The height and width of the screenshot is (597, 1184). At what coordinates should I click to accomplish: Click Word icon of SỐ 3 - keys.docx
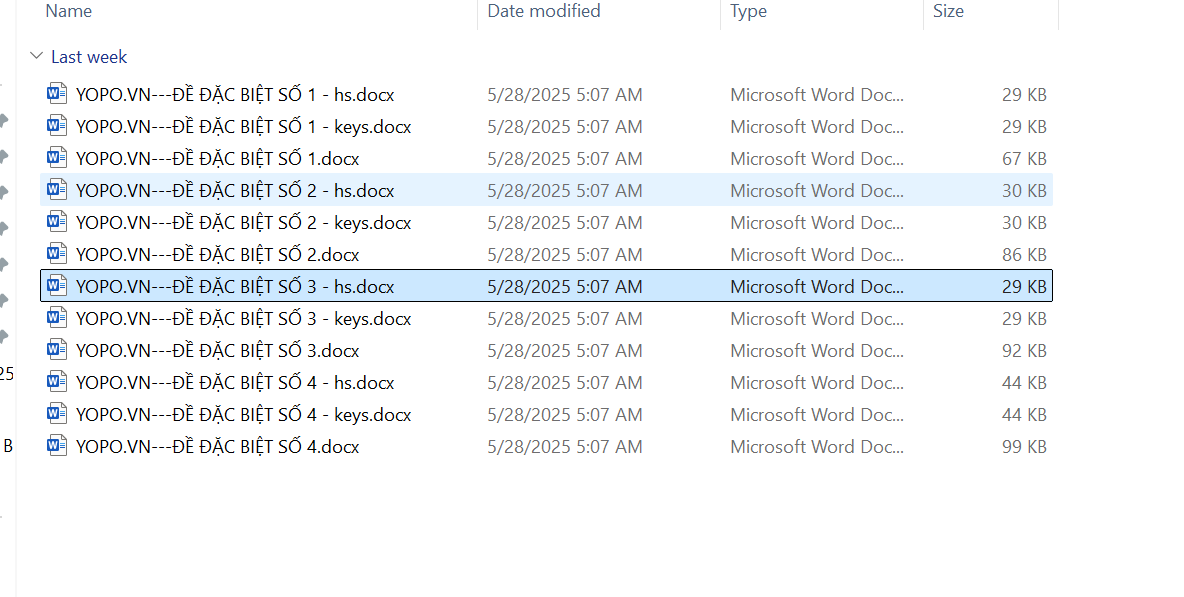coord(57,319)
